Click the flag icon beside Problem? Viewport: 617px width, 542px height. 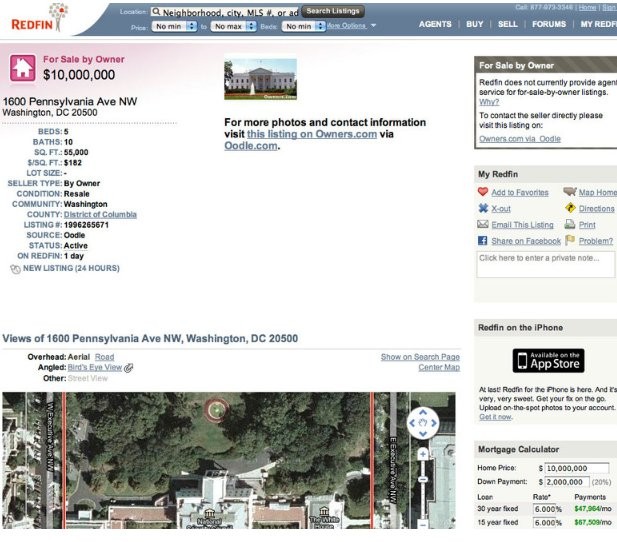570,240
